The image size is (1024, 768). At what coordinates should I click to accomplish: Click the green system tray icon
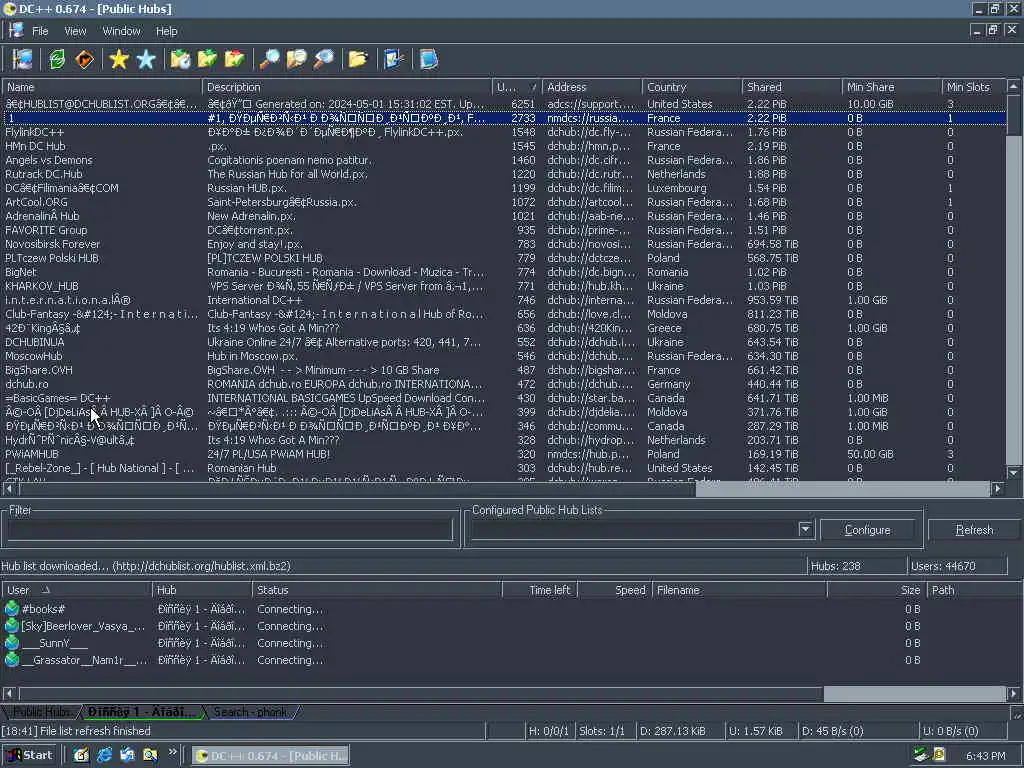[921, 755]
